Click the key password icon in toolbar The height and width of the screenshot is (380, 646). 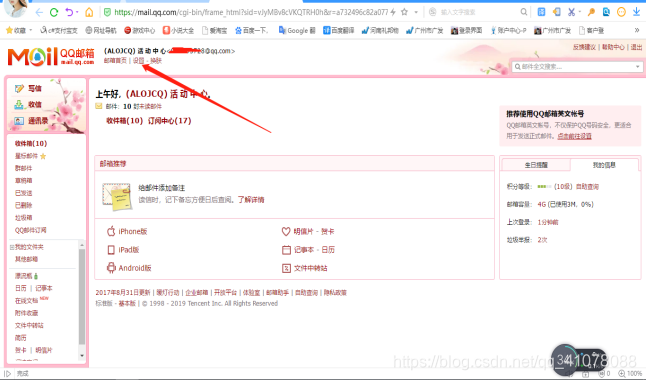click(x=591, y=12)
